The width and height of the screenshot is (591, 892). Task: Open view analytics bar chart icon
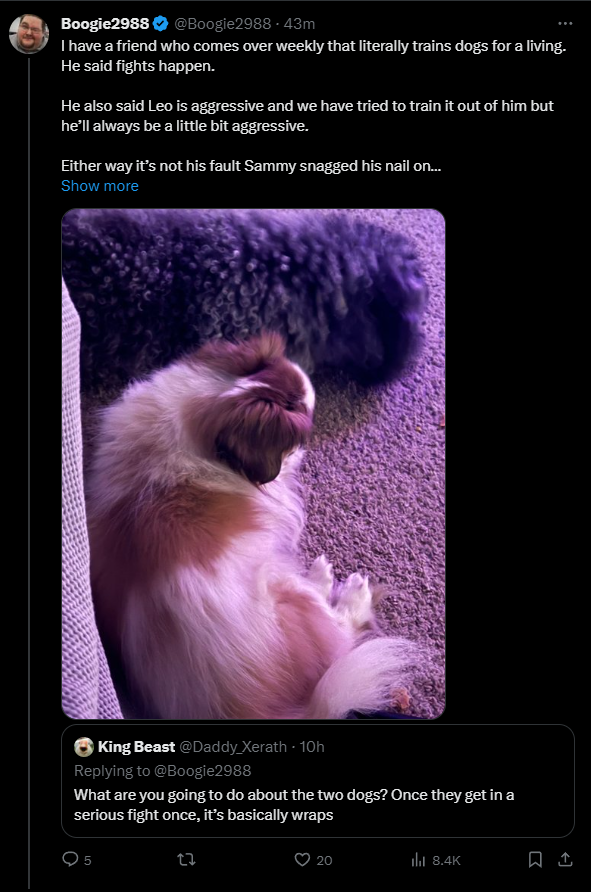(x=418, y=860)
